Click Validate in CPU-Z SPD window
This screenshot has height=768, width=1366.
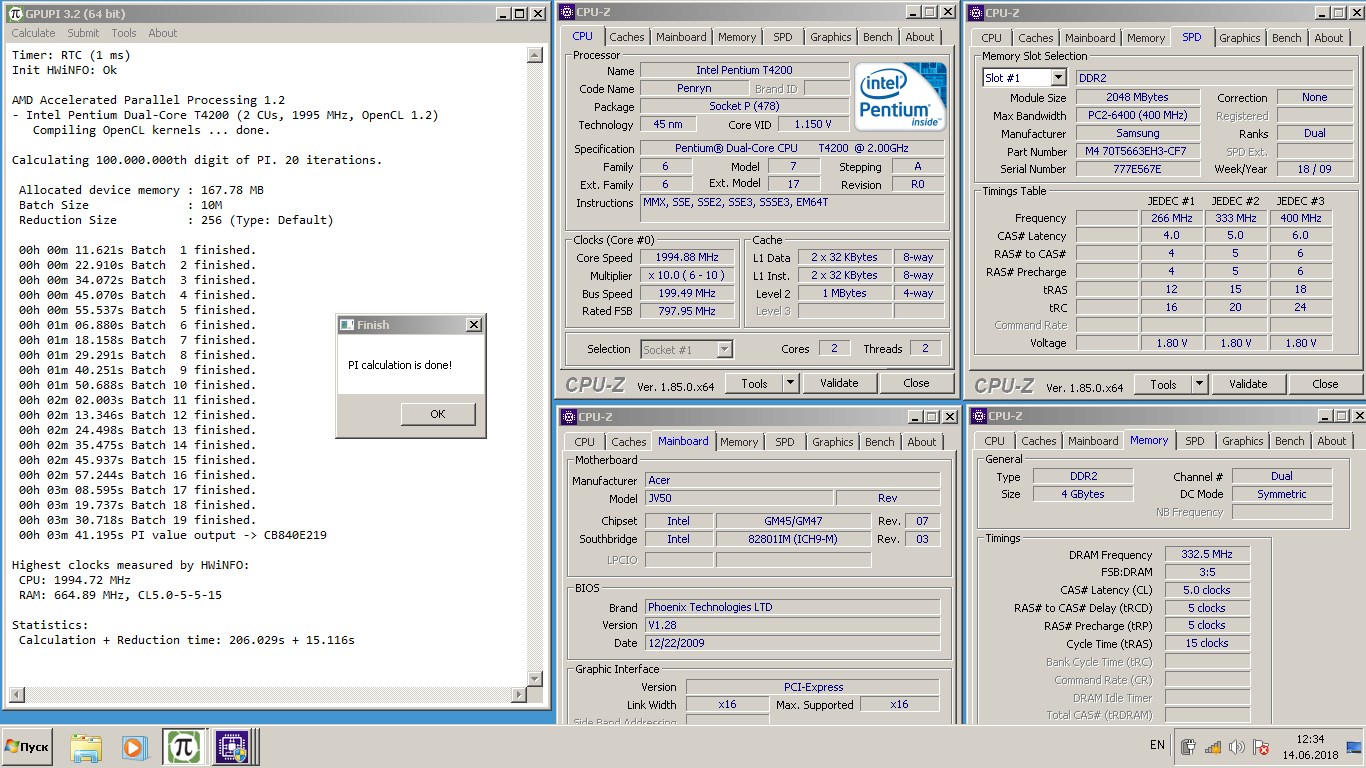1247,384
